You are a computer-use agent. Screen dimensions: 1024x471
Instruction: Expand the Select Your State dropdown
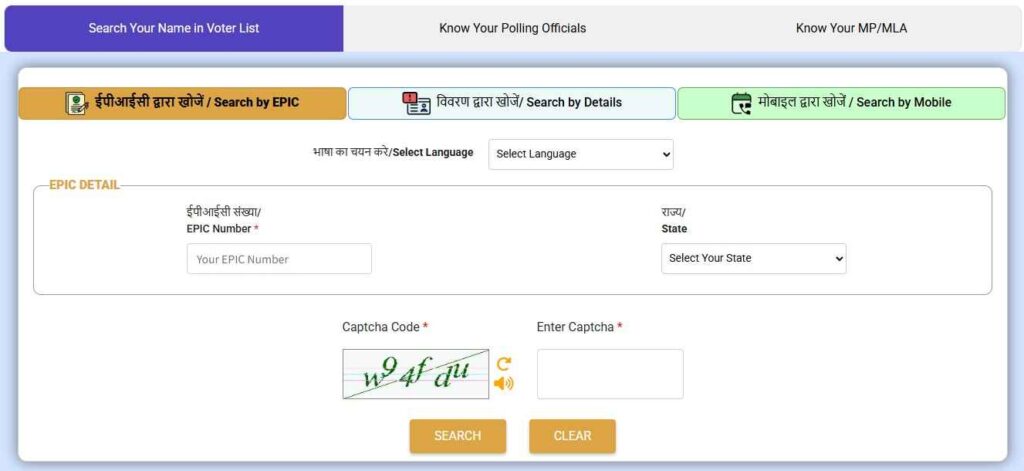click(x=754, y=258)
